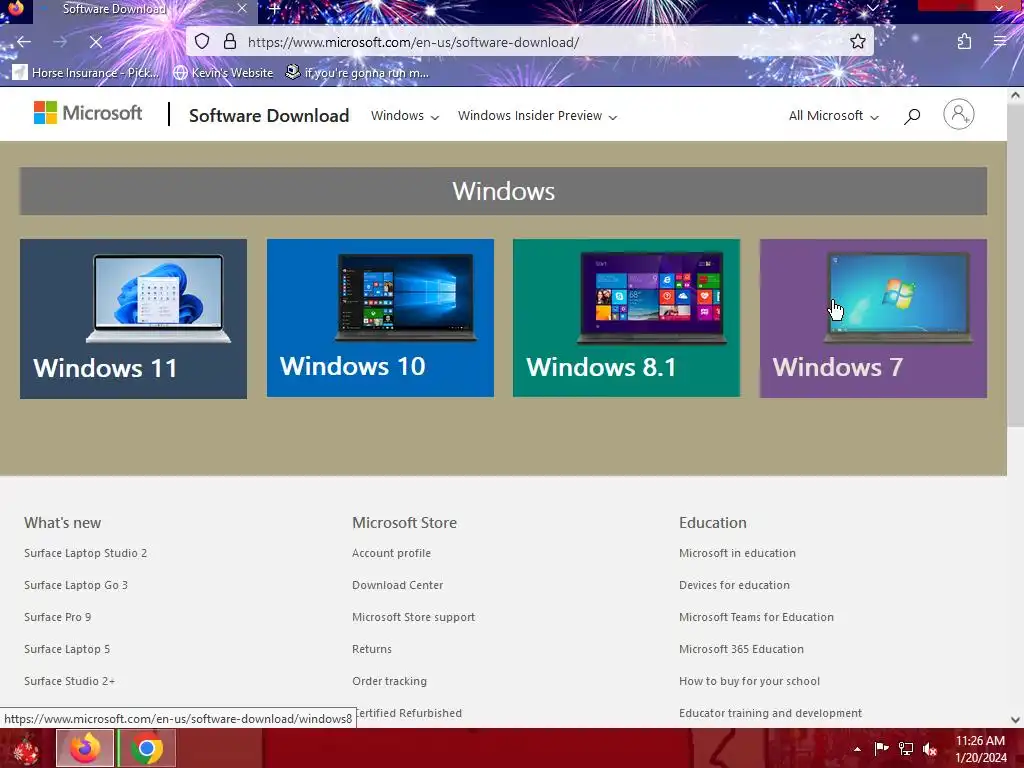Open a new tab with the plus button
This screenshot has width=1024, height=768.
coord(274,9)
